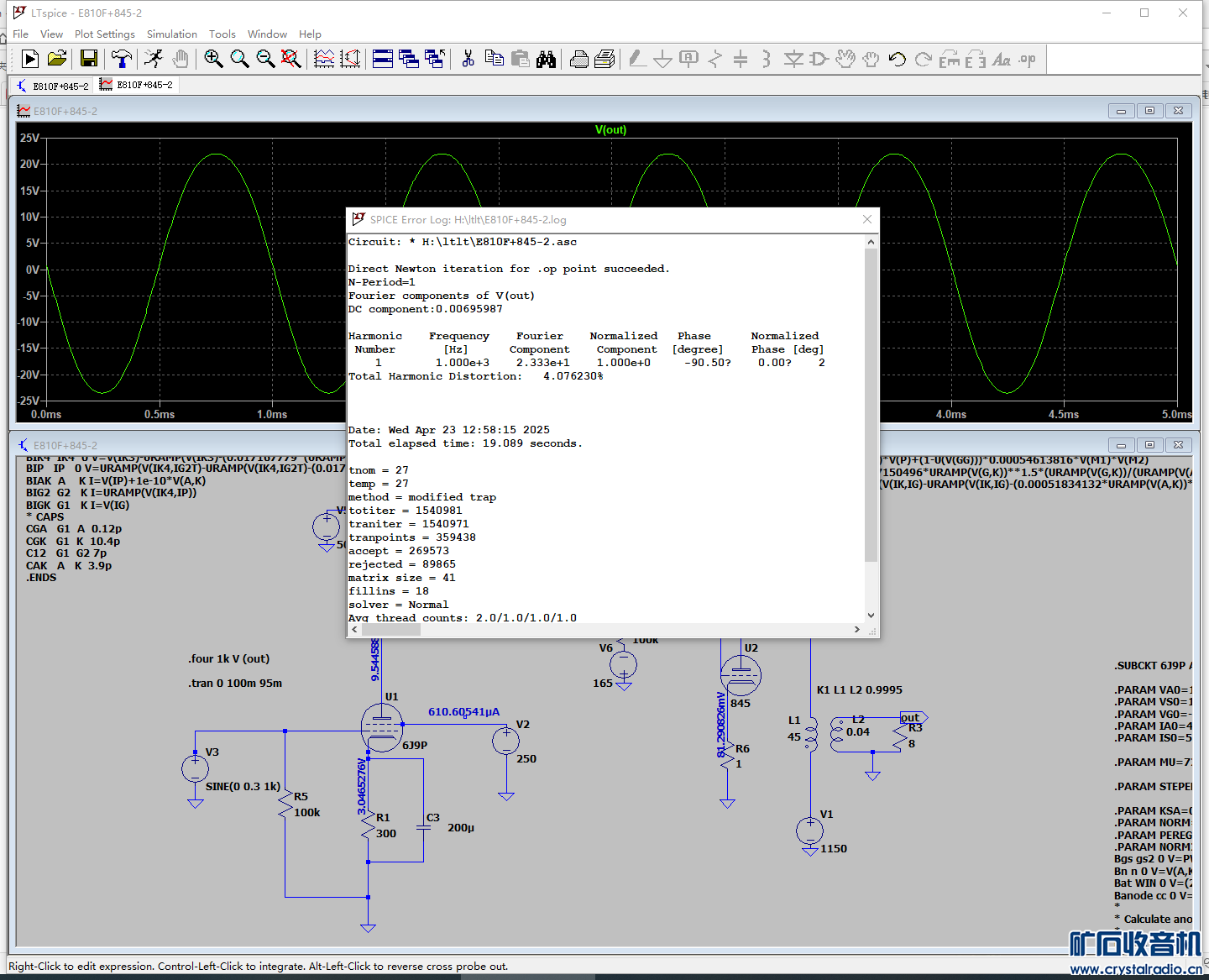Open the Simulation menu
The width and height of the screenshot is (1209, 980).
pyautogui.click(x=171, y=34)
